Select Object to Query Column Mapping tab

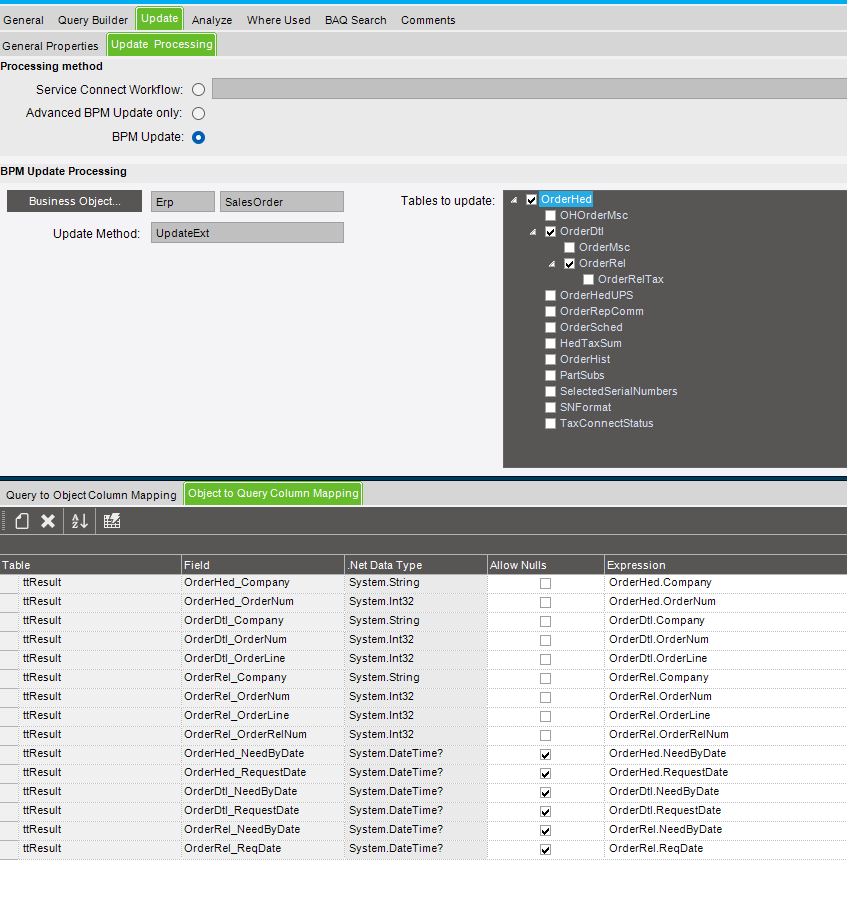point(273,494)
